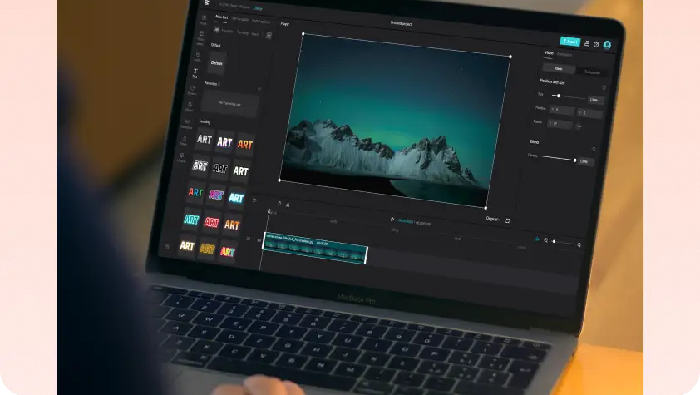Open the square icon left of the avatar
The height and width of the screenshot is (395, 700).
point(596,44)
